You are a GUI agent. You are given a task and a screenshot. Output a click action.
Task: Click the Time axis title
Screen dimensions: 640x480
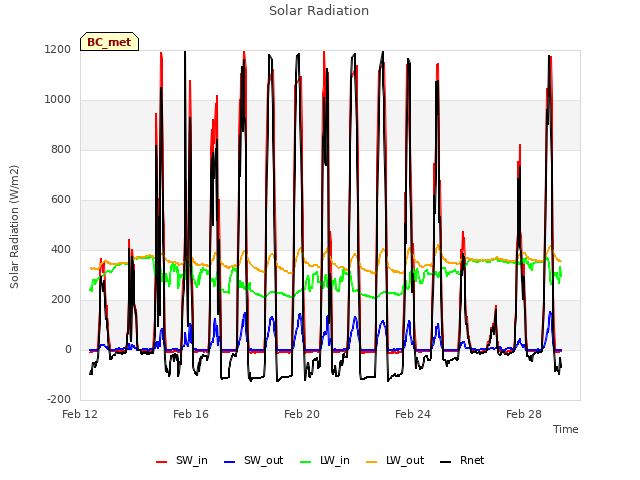coord(566,429)
